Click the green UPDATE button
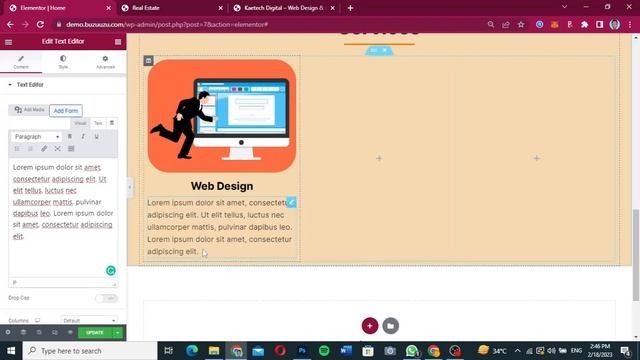Image resolution: width=640 pixels, height=360 pixels. click(95, 333)
